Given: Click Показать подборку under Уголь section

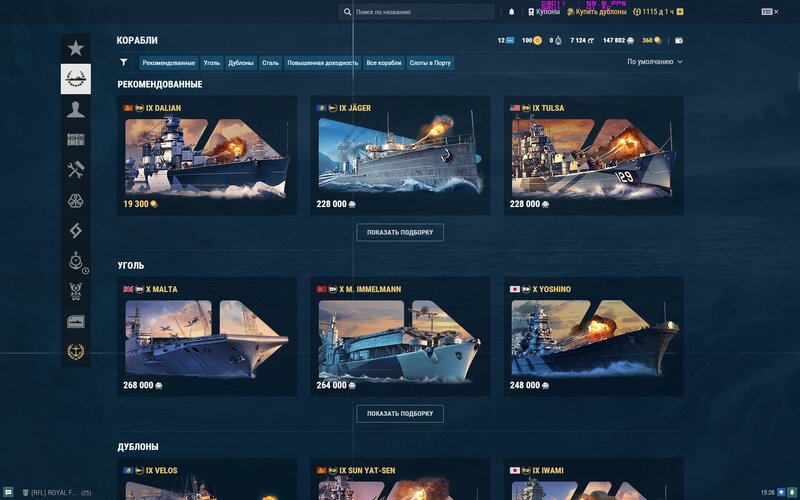Looking at the screenshot, I should point(400,414).
